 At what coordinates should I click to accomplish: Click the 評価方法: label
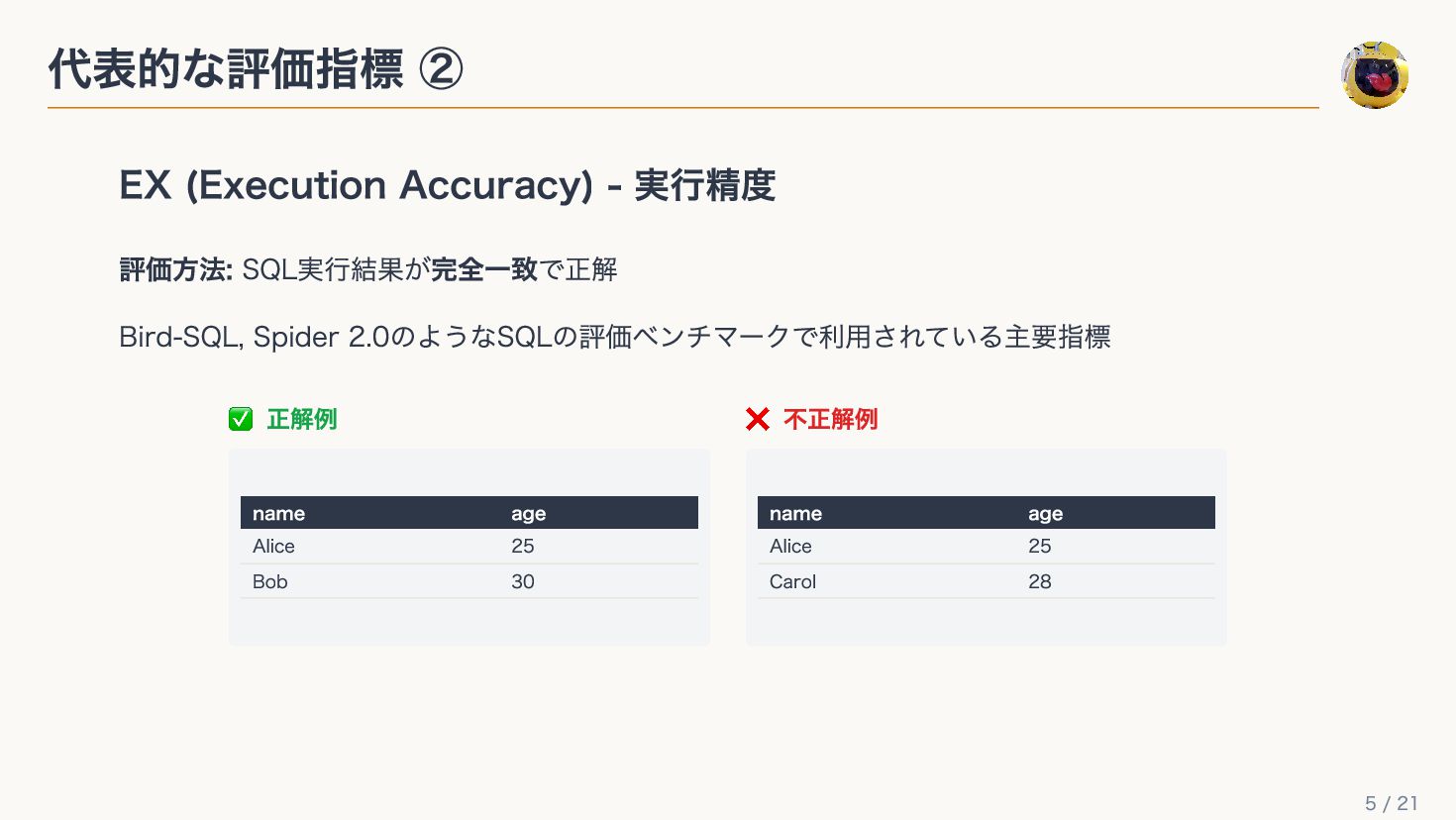point(176,269)
